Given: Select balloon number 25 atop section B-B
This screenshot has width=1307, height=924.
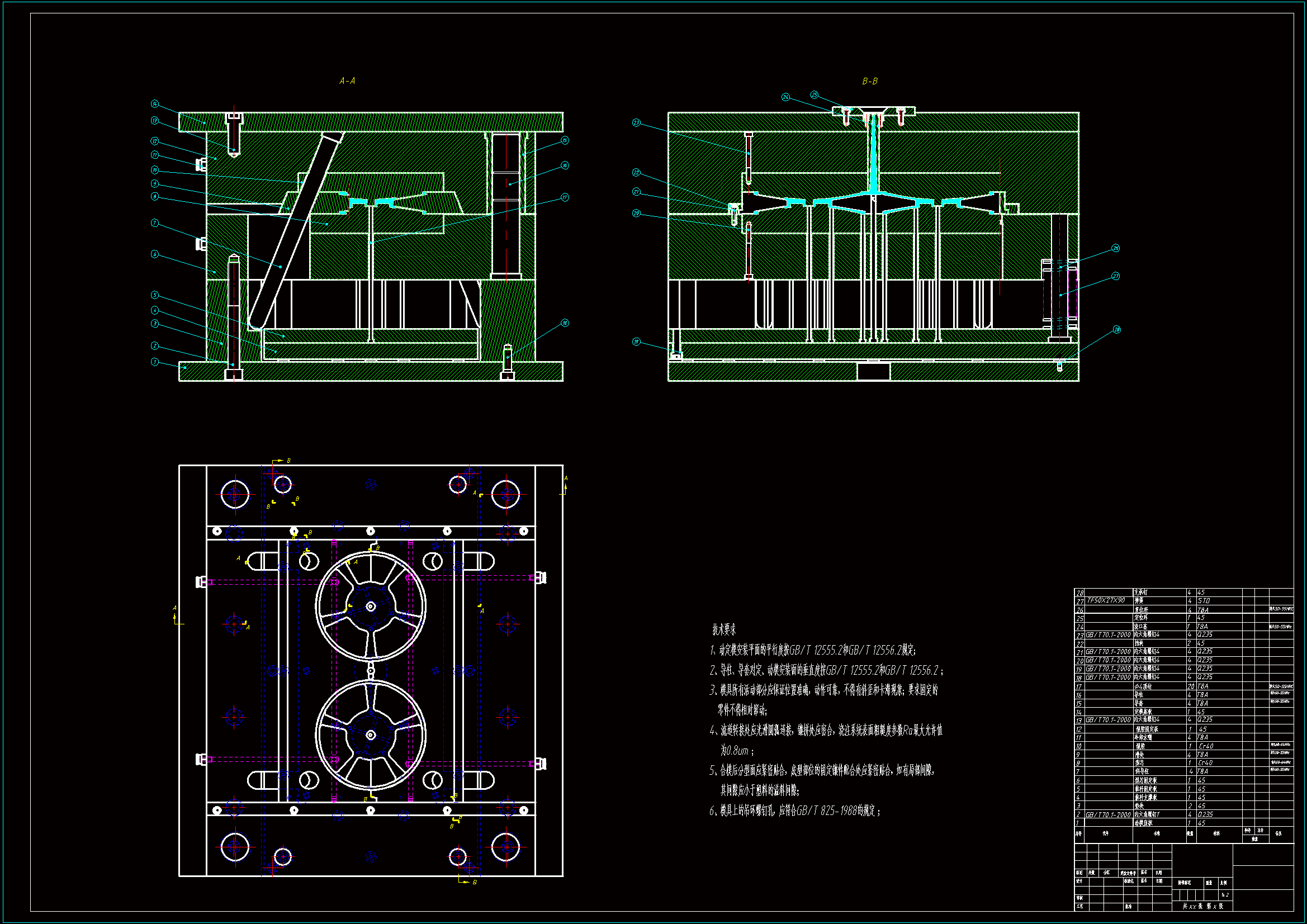Looking at the screenshot, I should 814,94.
